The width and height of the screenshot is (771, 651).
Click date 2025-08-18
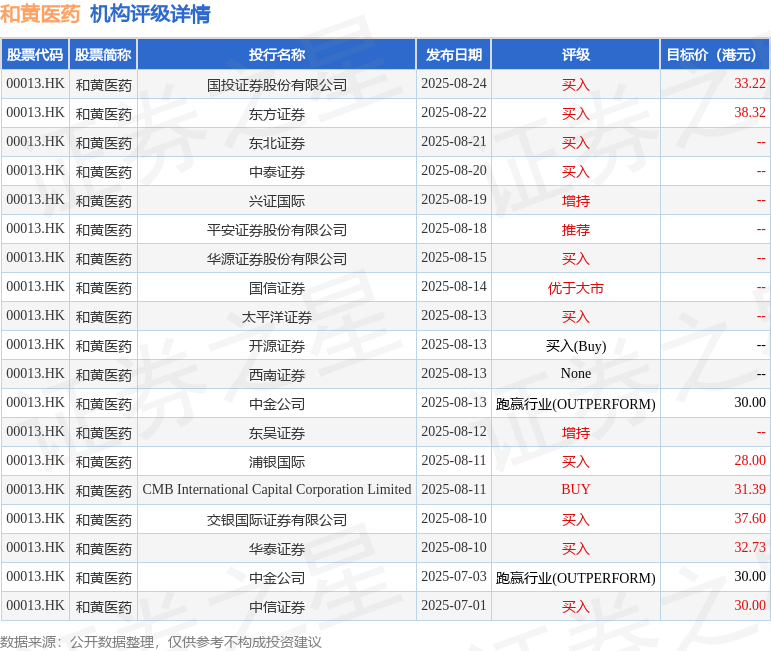454,229
